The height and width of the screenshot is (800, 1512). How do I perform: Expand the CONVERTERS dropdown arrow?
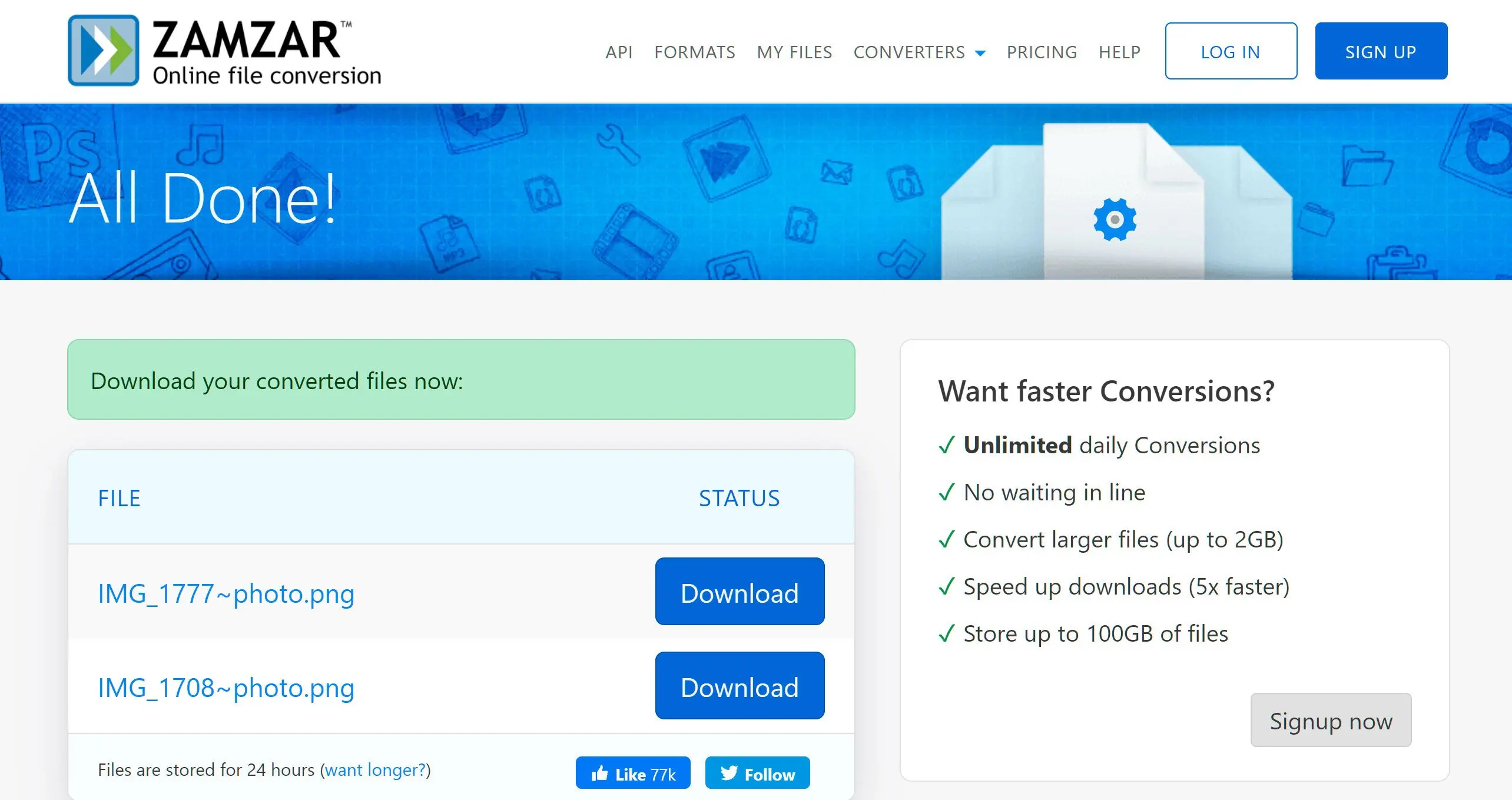980,53
